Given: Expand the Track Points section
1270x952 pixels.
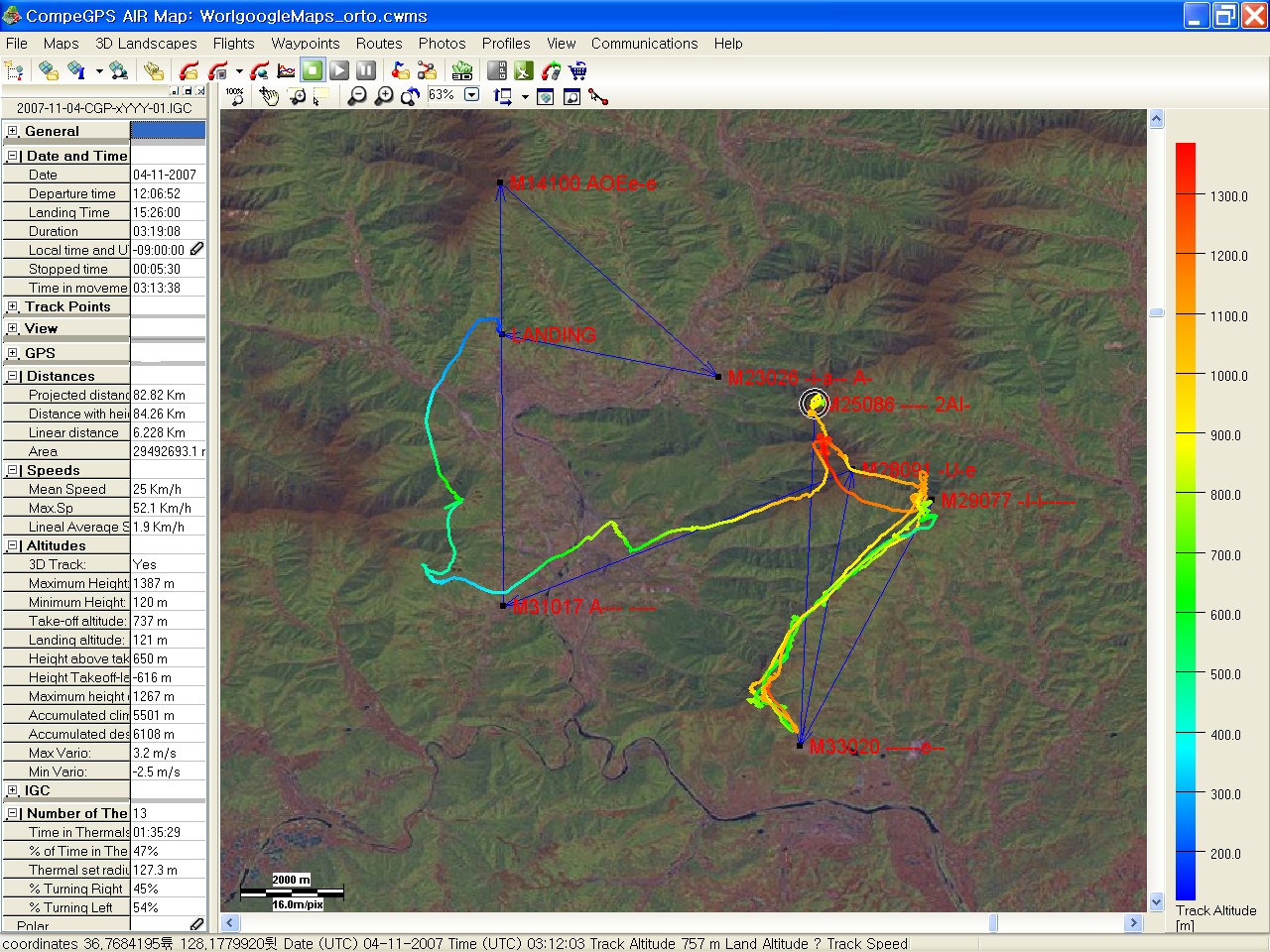Looking at the screenshot, I should [x=12, y=306].
